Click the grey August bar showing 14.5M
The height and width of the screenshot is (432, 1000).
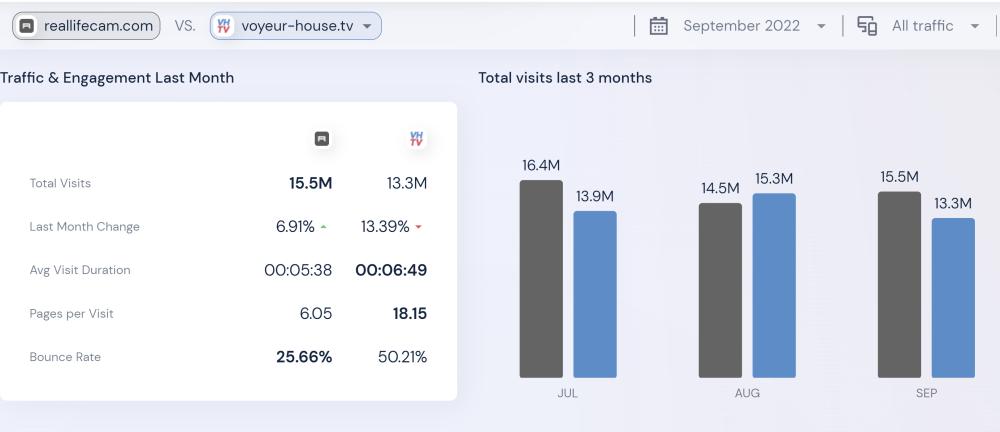tap(720, 290)
